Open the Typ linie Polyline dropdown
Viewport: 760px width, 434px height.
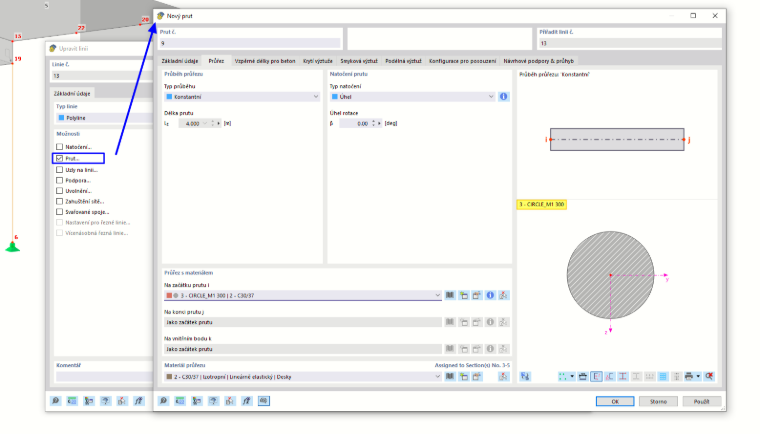(104, 118)
